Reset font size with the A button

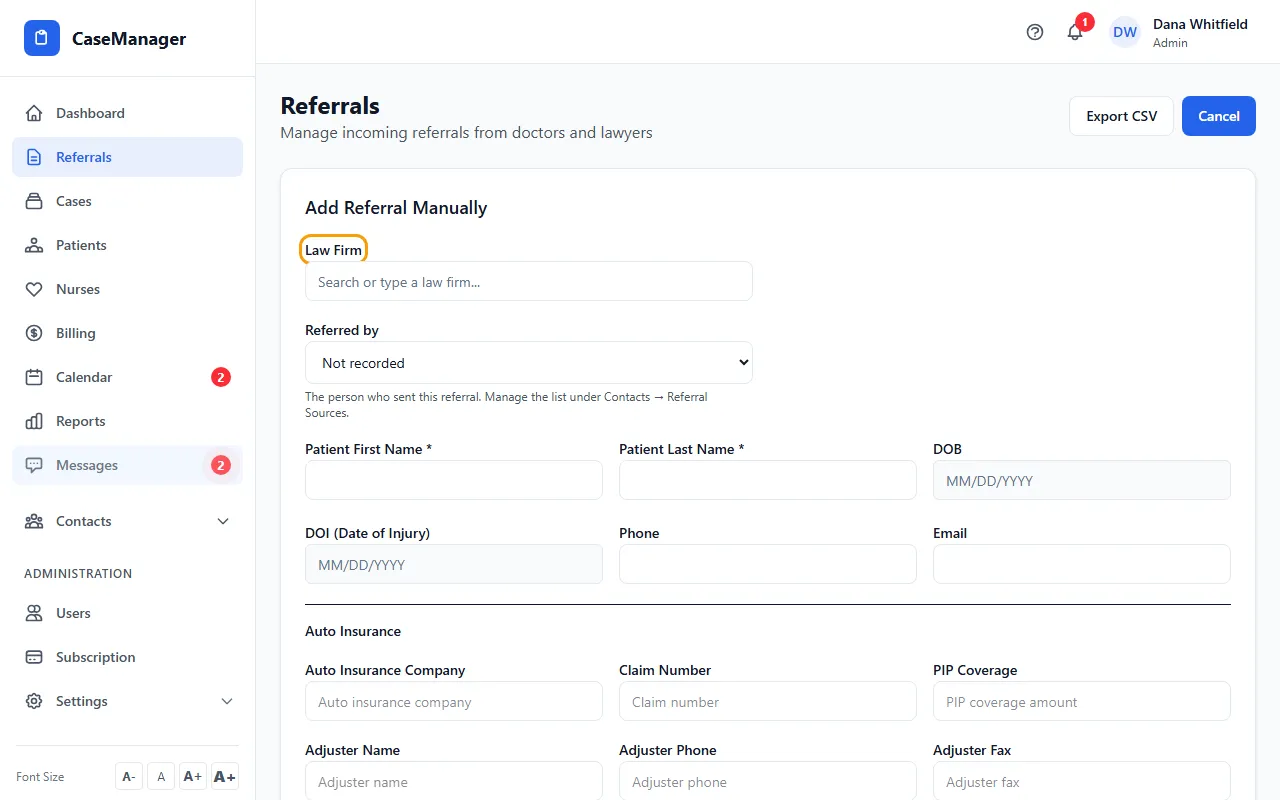point(161,776)
